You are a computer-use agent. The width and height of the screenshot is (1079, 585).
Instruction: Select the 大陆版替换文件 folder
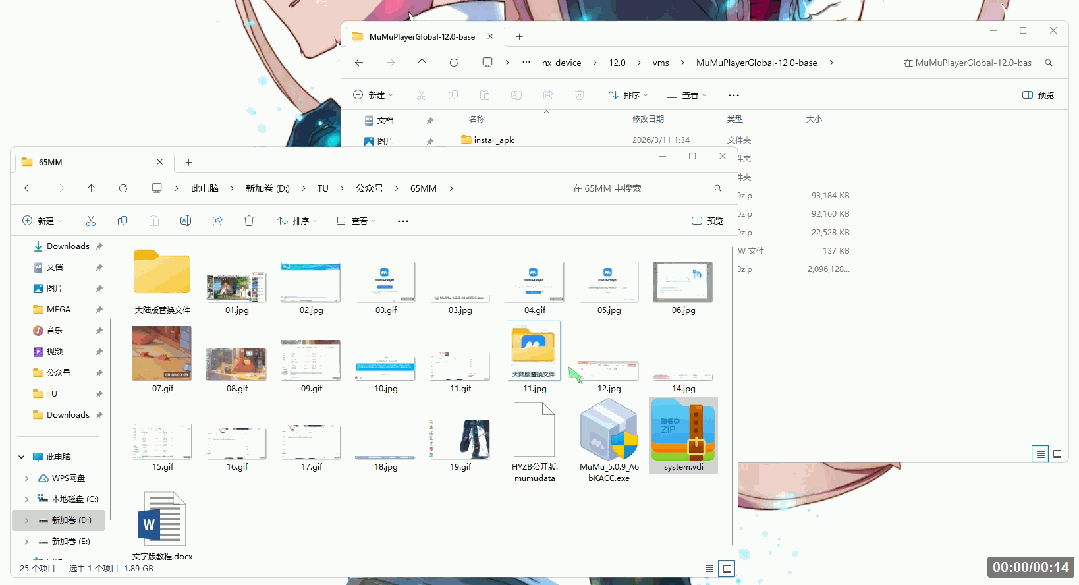tap(162, 283)
